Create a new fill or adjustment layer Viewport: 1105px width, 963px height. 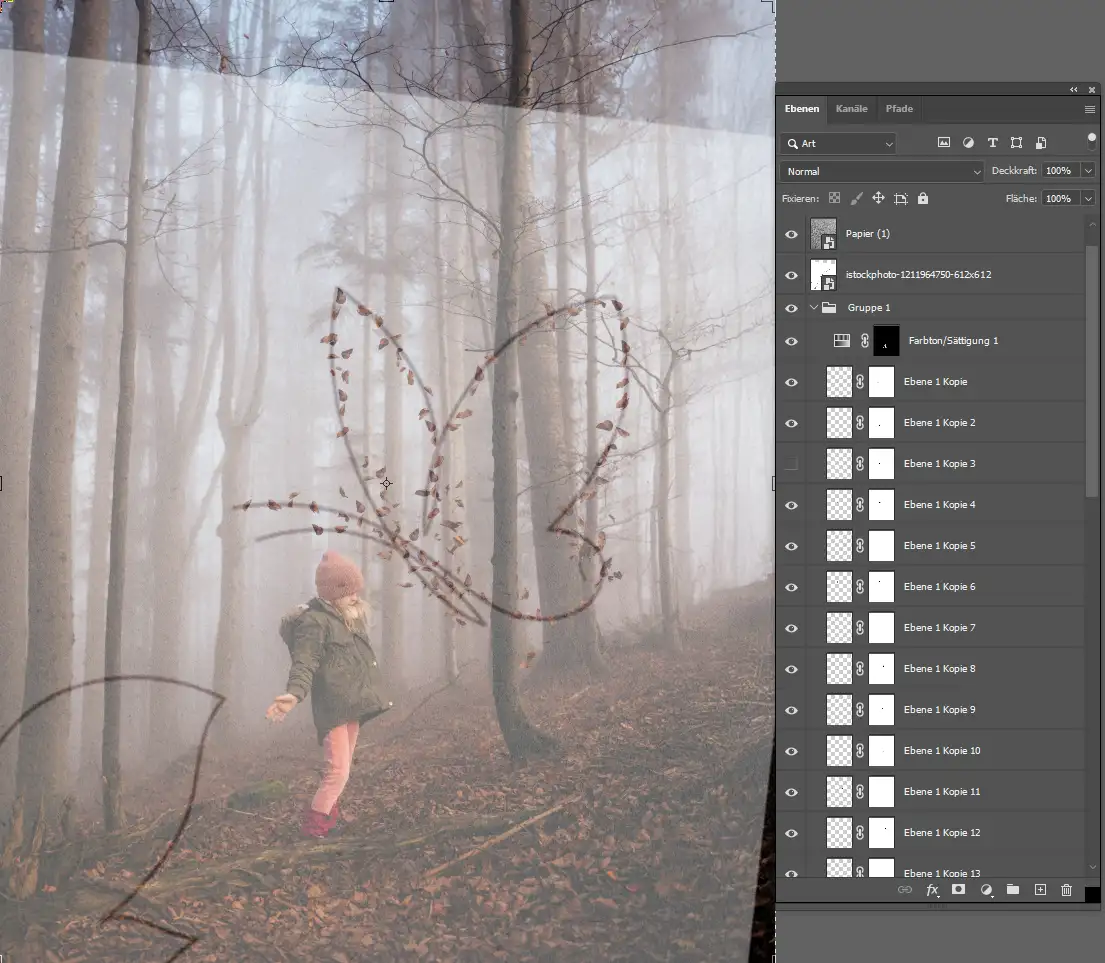pos(987,890)
